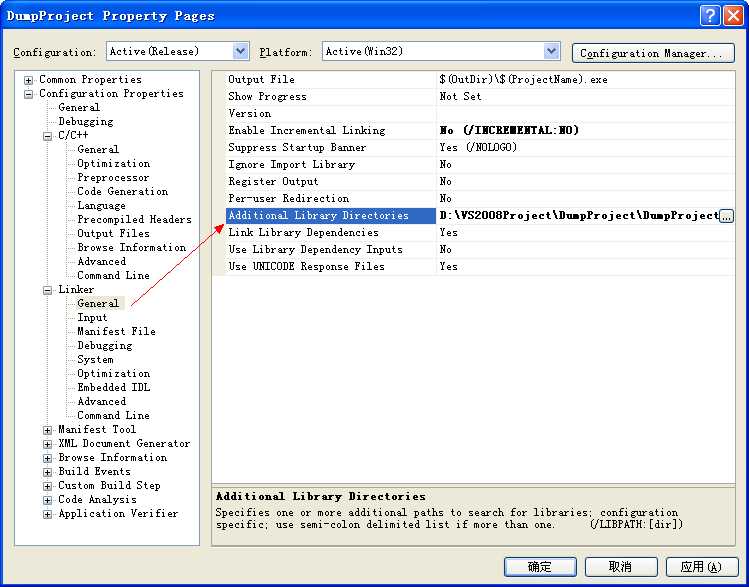Select Command Line under Linker
749x587 pixels.
pos(113,415)
